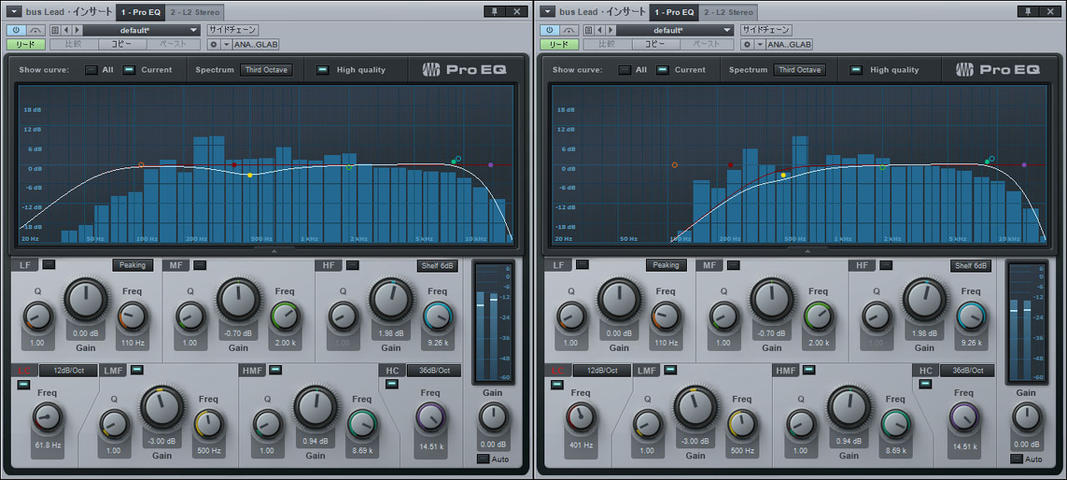Click the green リード button in left window
The image size is (1067, 480).
click(x=27, y=44)
